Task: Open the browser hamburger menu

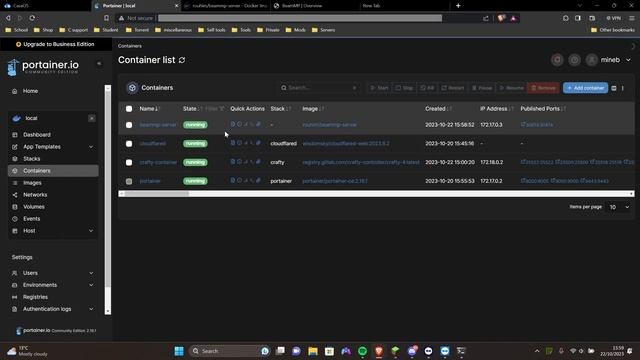Action: (632, 18)
